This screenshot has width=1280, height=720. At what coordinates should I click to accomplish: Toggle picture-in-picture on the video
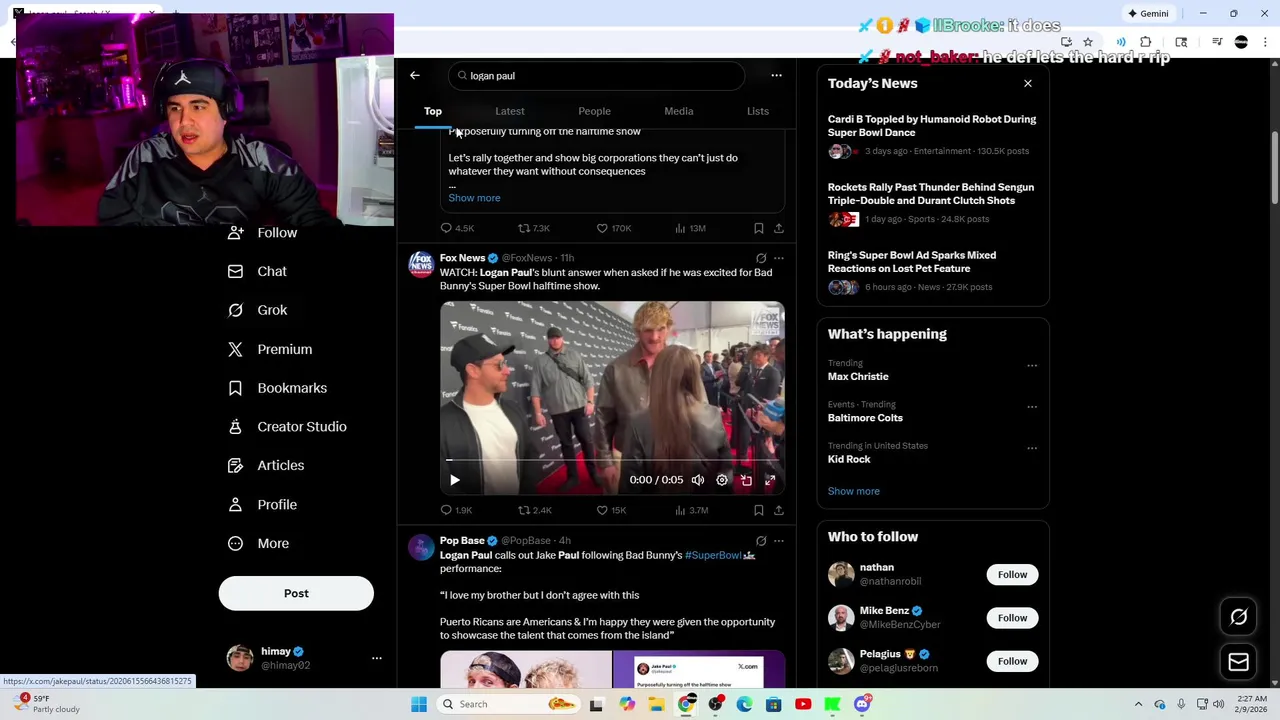coord(746,480)
